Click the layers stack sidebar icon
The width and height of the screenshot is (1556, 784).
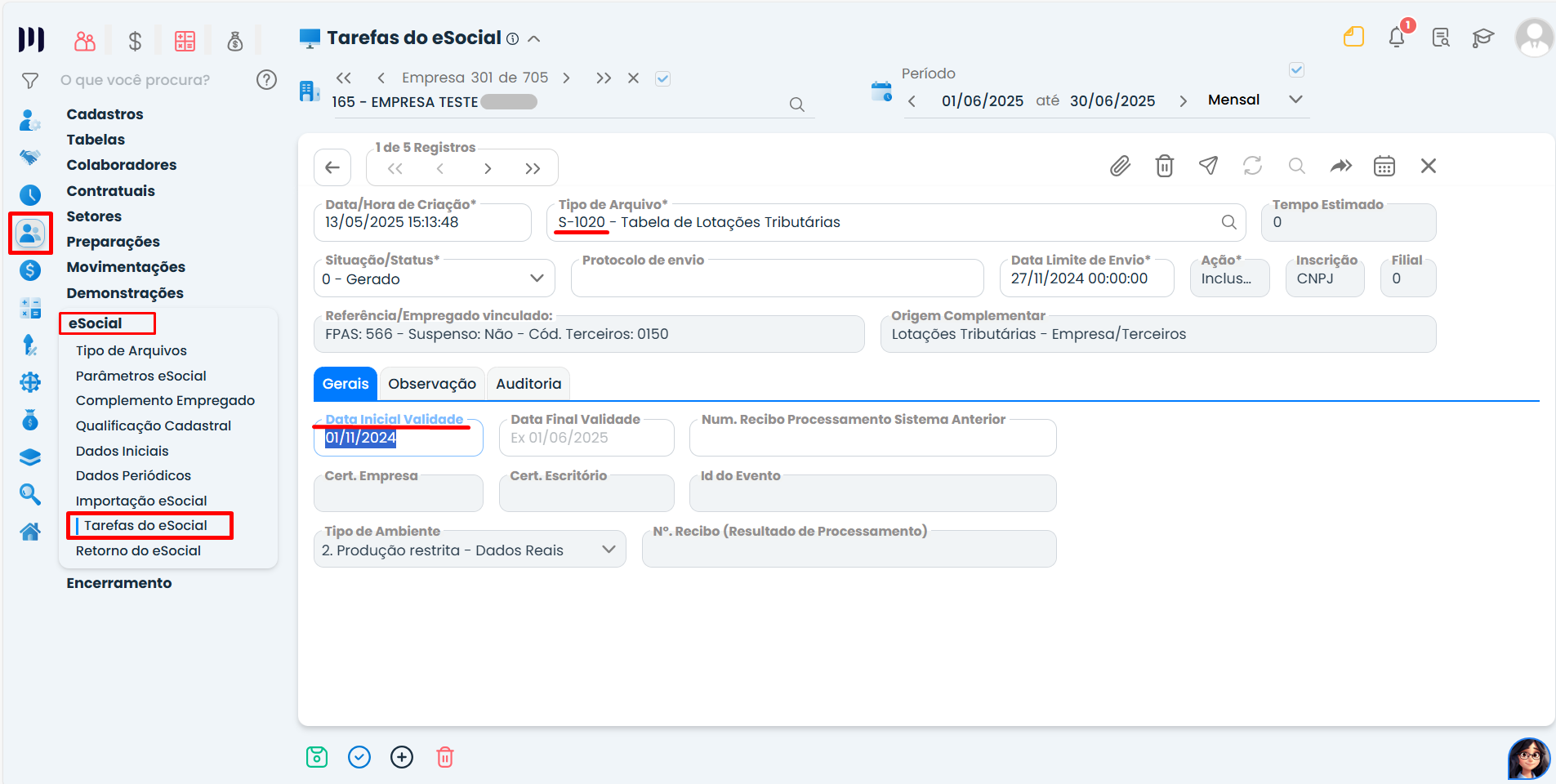[x=30, y=457]
